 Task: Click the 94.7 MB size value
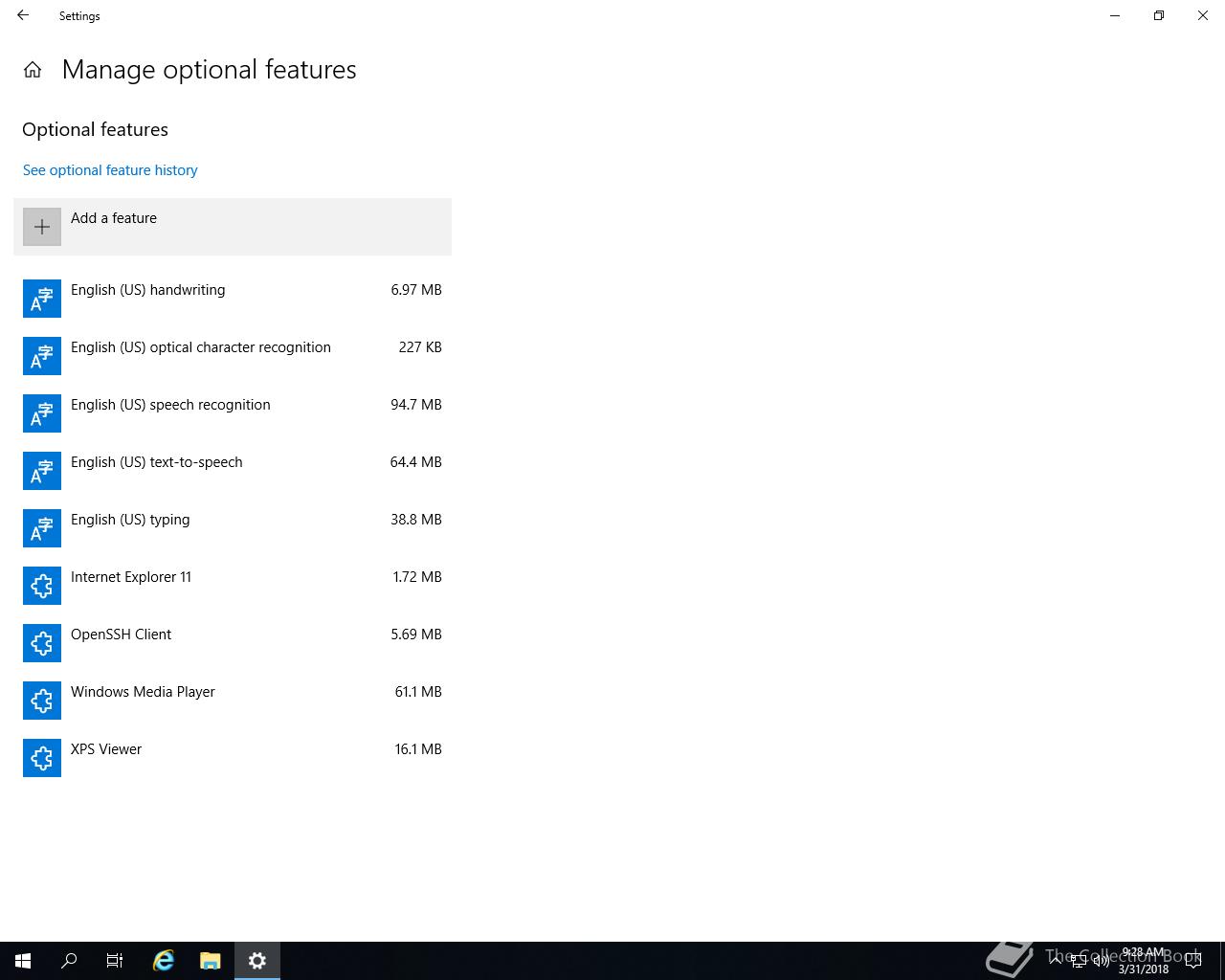click(416, 405)
